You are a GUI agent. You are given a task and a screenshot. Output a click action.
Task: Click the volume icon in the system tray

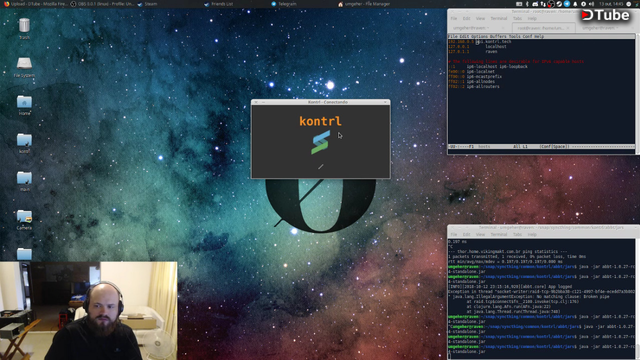591,4
